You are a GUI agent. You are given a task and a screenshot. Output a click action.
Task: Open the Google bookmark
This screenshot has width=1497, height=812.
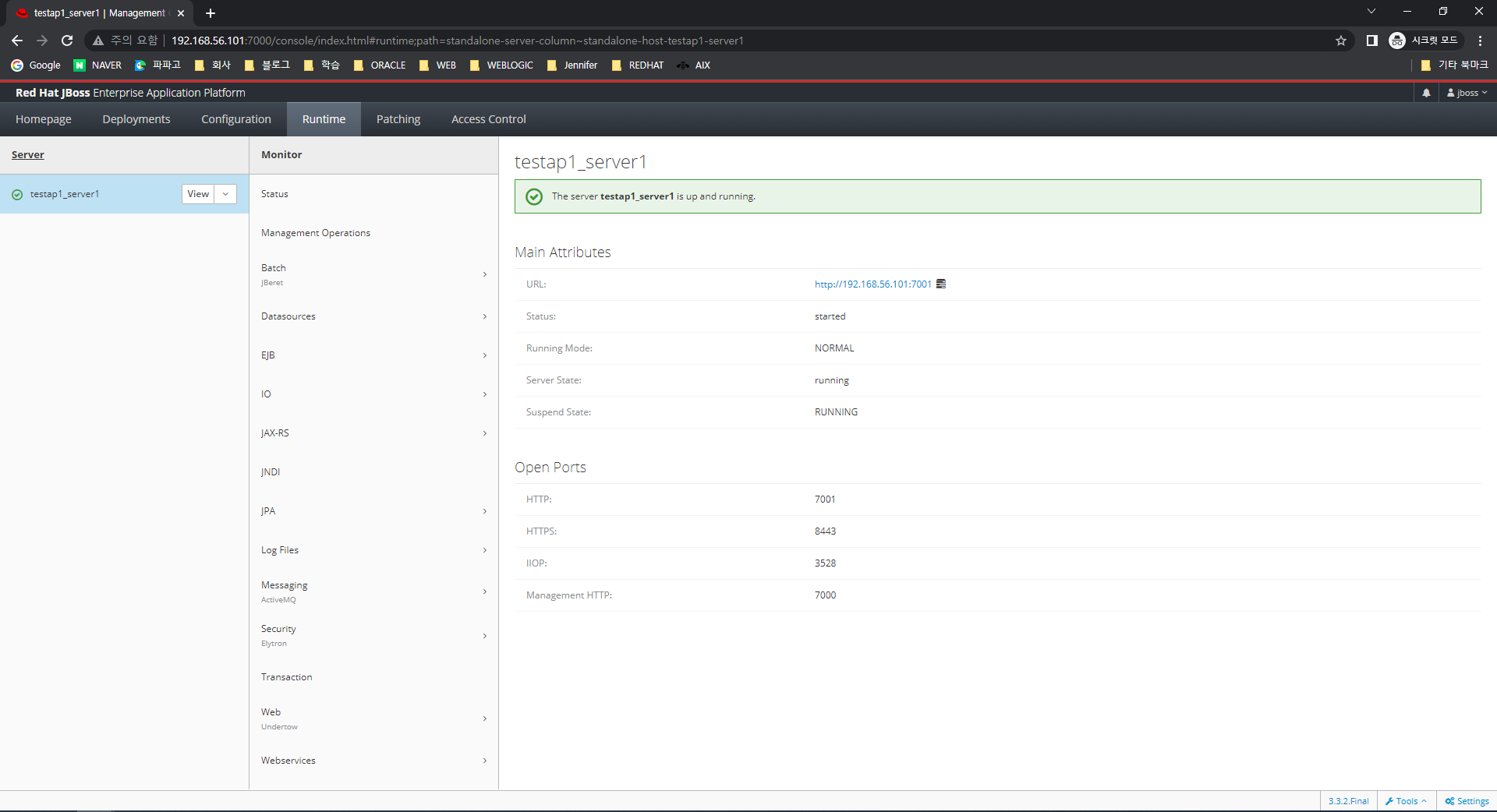pos(36,65)
